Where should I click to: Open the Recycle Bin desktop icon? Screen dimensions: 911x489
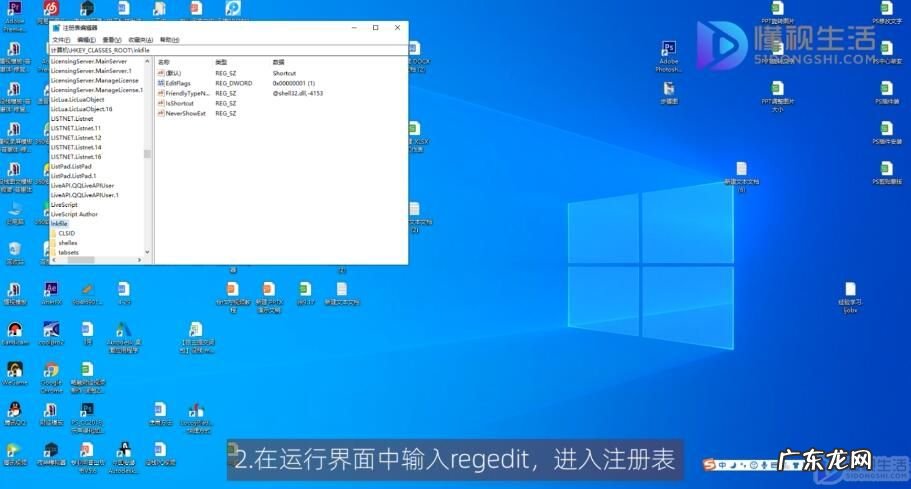(x=15, y=253)
